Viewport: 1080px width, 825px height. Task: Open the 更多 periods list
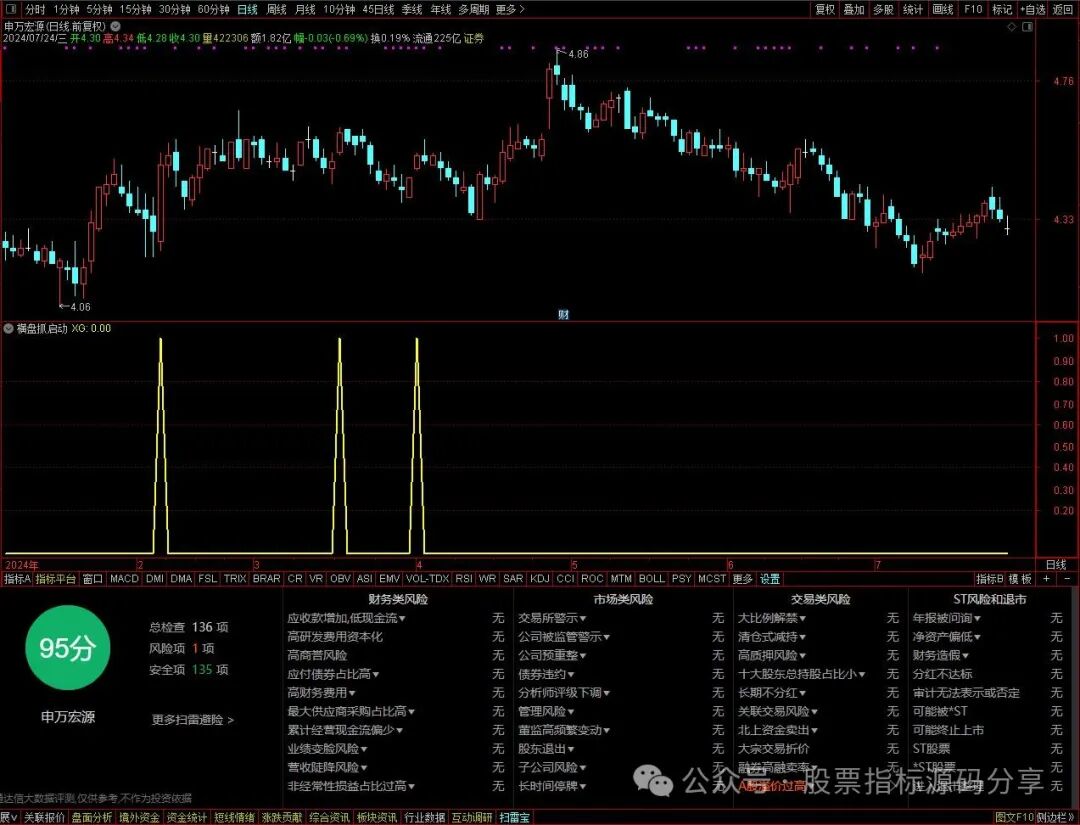(x=510, y=9)
